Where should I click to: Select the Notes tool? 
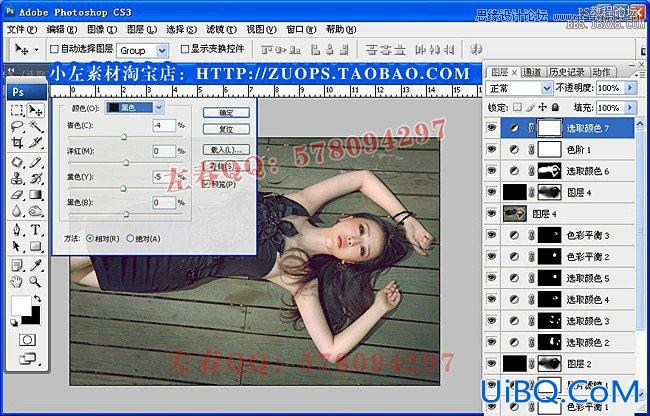click(x=17, y=264)
